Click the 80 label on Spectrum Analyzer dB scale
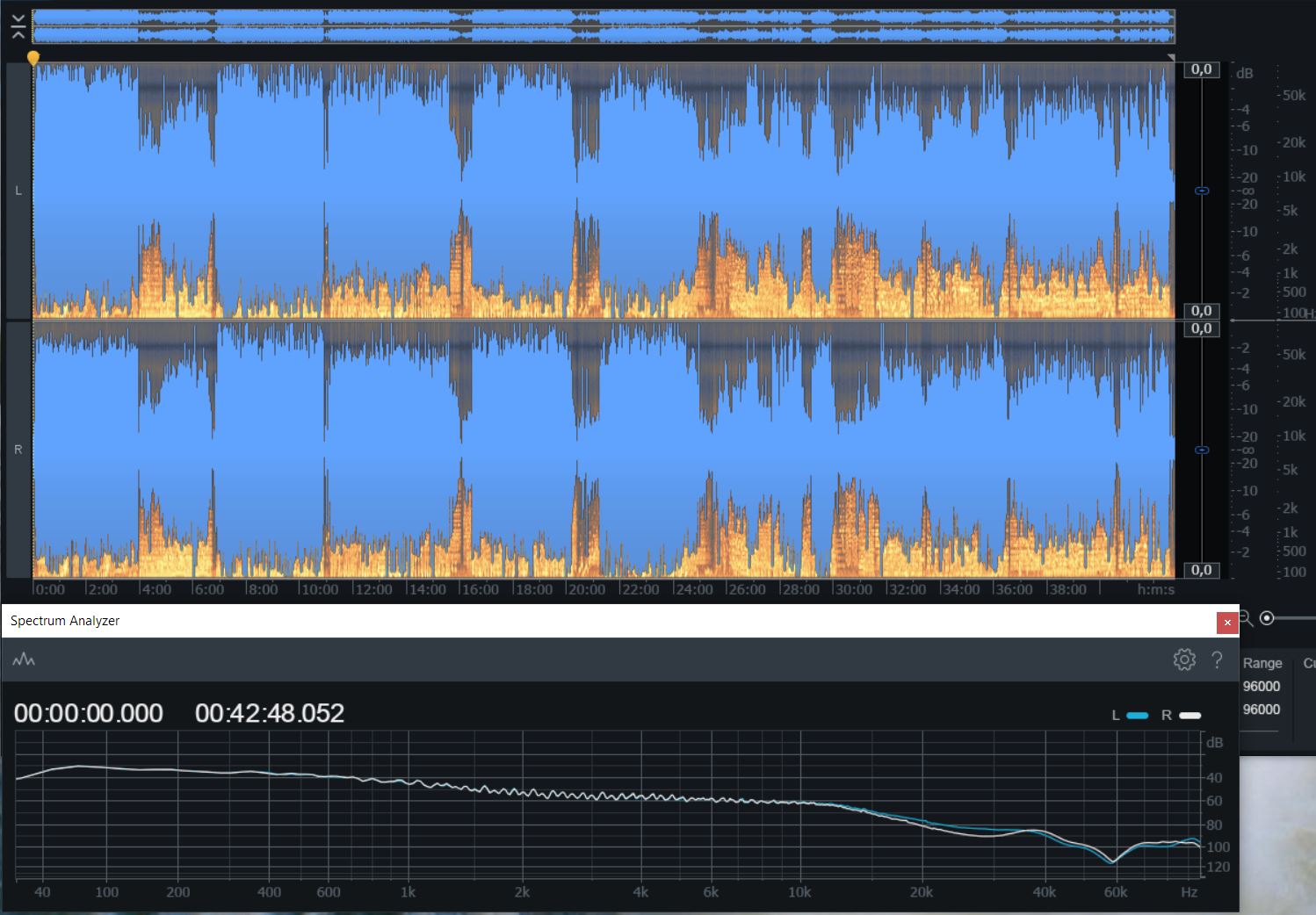 [1214, 825]
